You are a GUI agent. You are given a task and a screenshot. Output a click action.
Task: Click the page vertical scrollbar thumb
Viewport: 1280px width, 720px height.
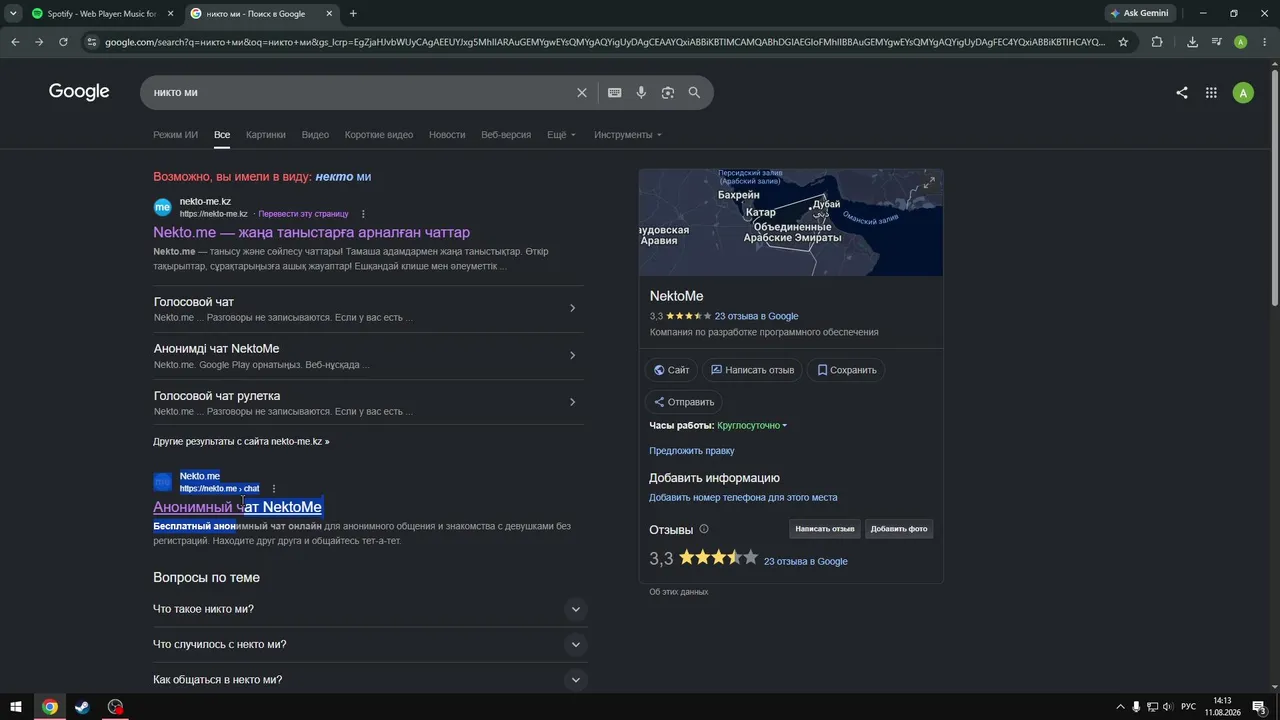(x=1274, y=186)
